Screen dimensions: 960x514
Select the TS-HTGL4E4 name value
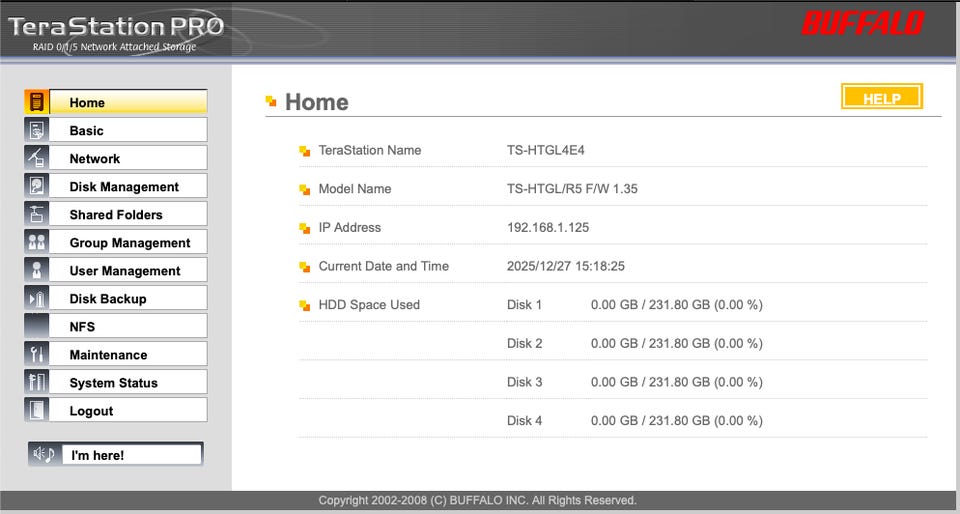click(x=546, y=150)
